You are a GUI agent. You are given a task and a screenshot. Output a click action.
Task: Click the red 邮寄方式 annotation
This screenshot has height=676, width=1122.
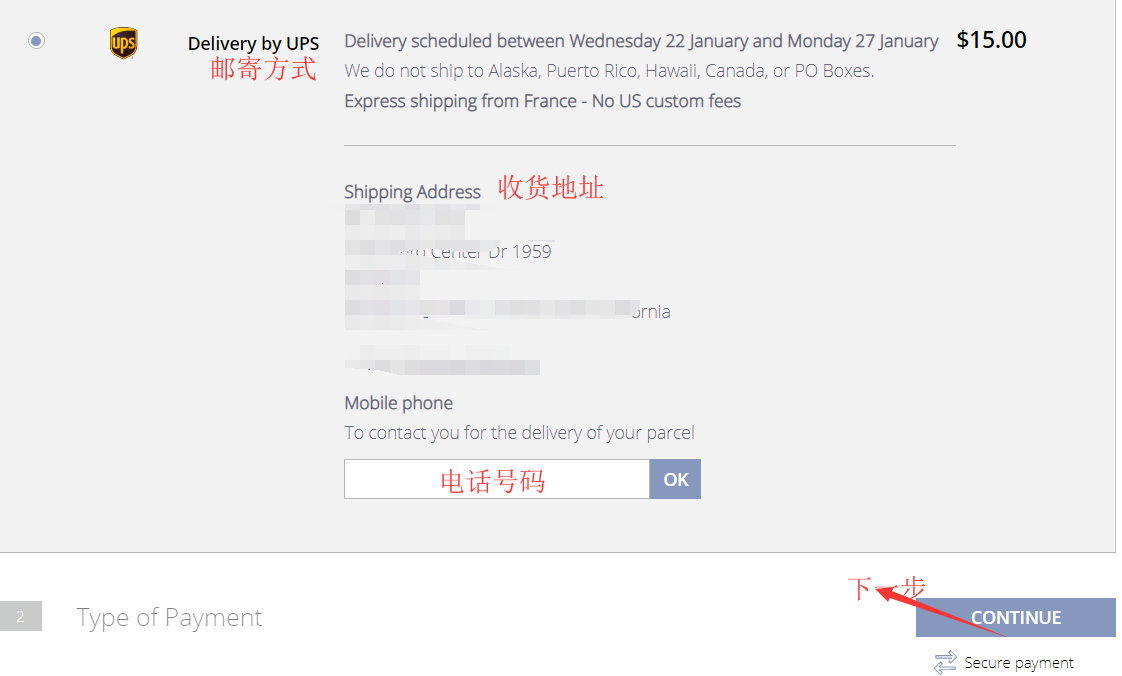(262, 69)
